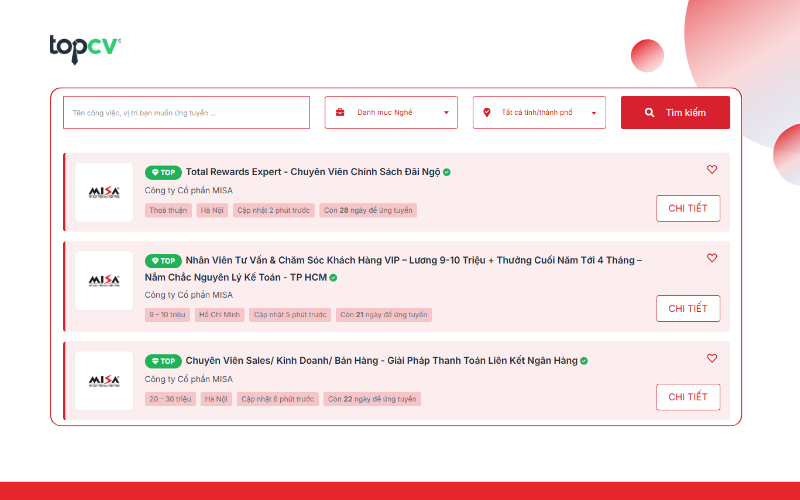Click the Thoả thuận salary tag
Image resolution: width=800 pixels, height=500 pixels.
click(x=168, y=210)
